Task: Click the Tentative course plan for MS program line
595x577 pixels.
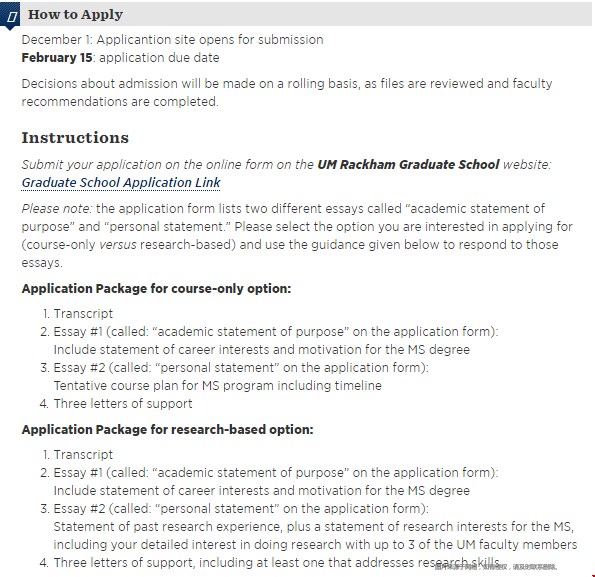Action: (217, 386)
